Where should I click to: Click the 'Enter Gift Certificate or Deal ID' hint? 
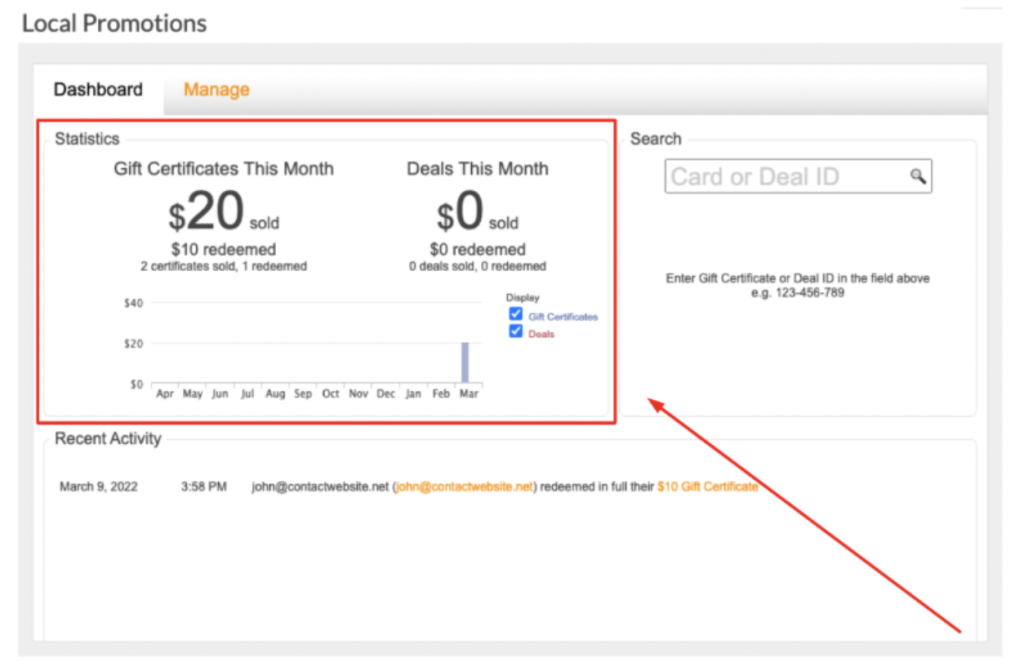pyautogui.click(x=797, y=278)
